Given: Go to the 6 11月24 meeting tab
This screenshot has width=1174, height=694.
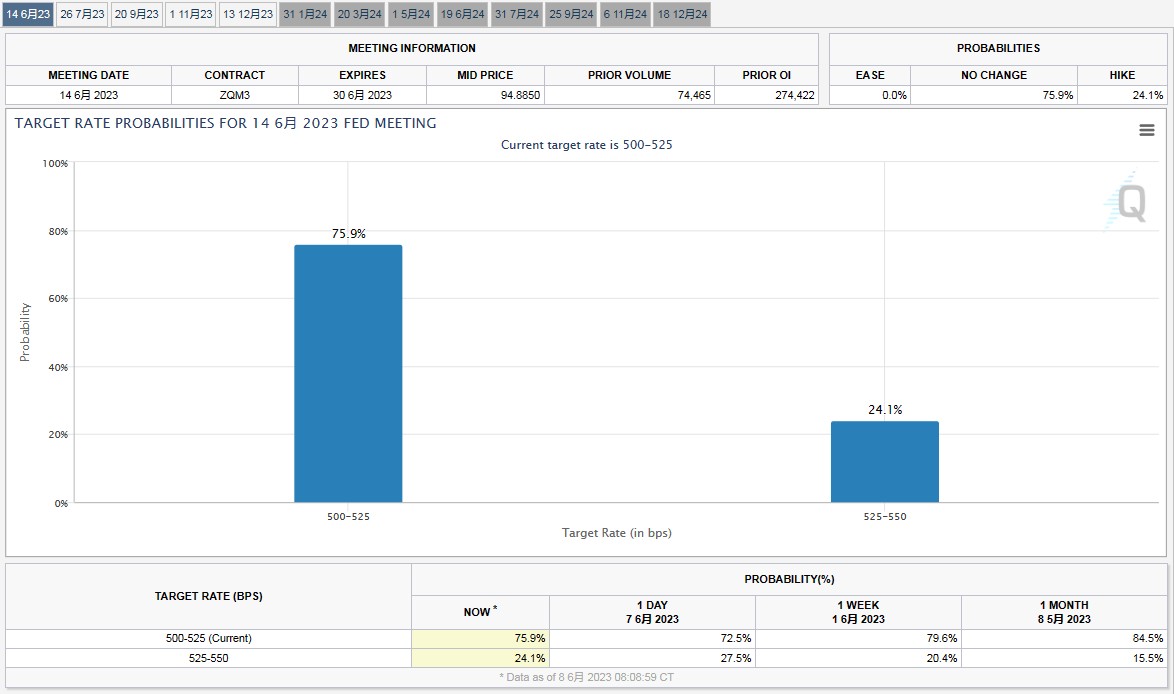Looking at the screenshot, I should point(626,14).
